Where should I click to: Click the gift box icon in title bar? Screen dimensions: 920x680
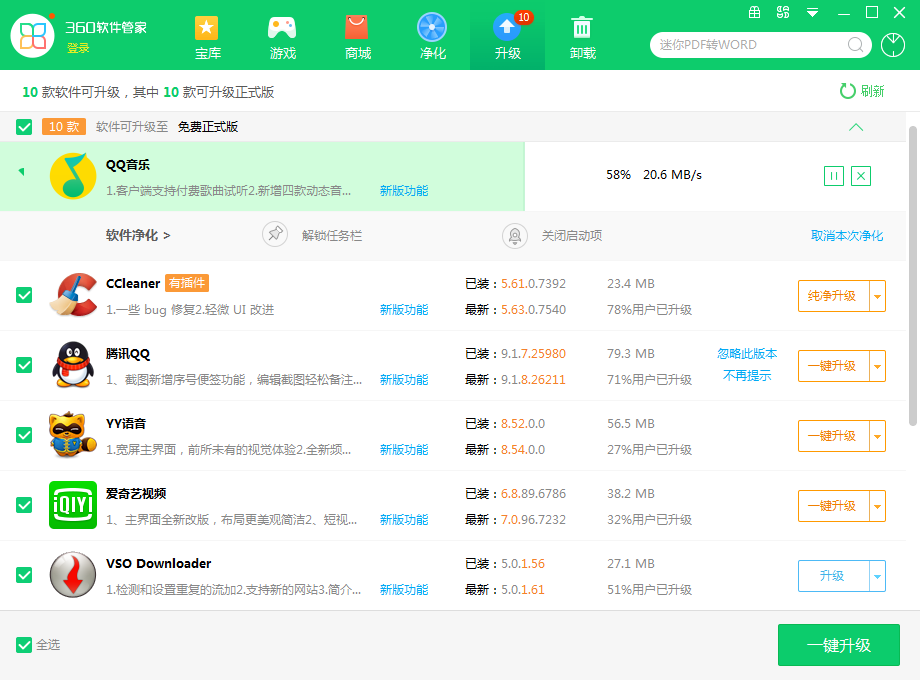click(755, 12)
